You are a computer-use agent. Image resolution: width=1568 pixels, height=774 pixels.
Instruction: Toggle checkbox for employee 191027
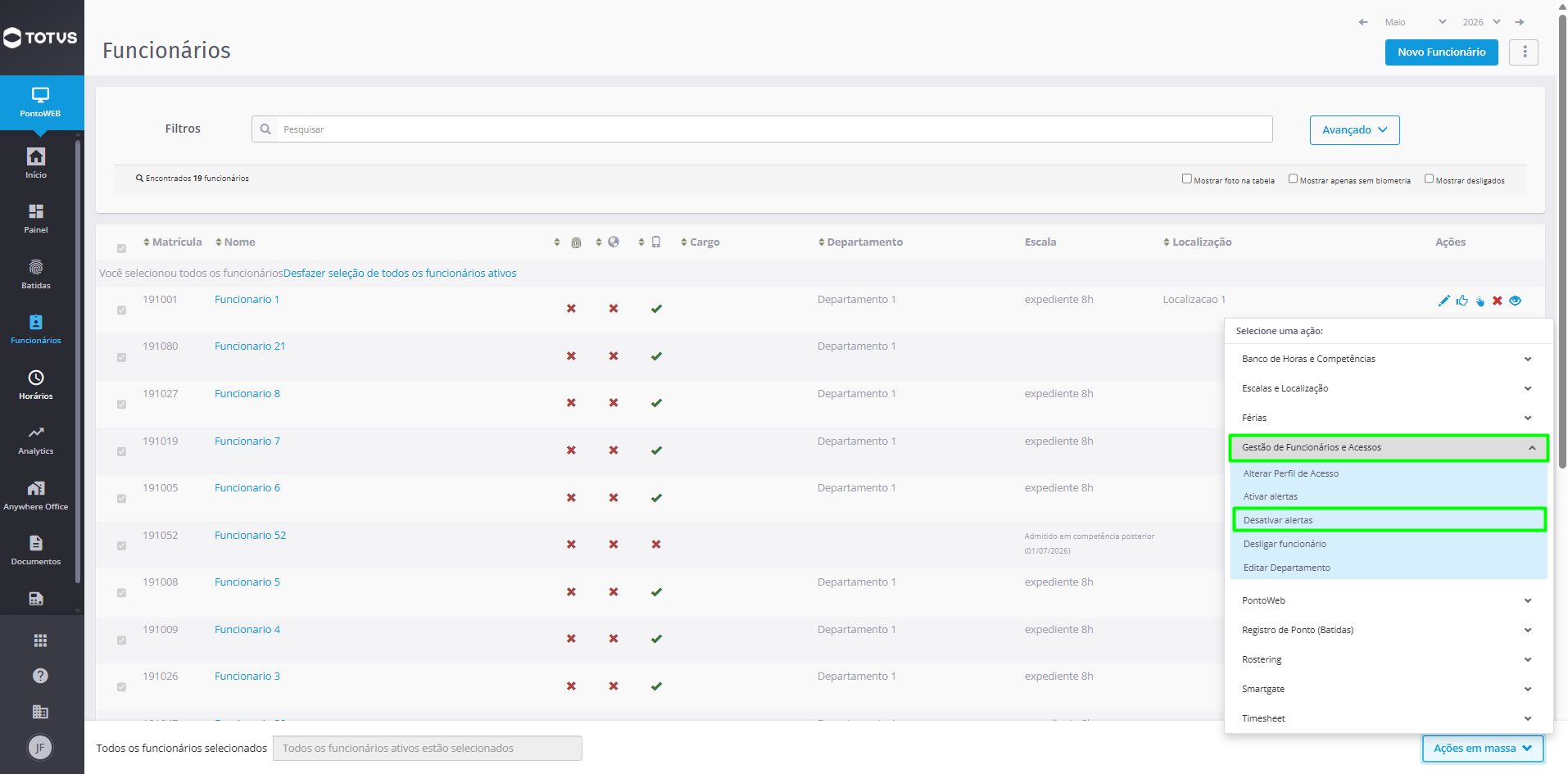point(121,404)
